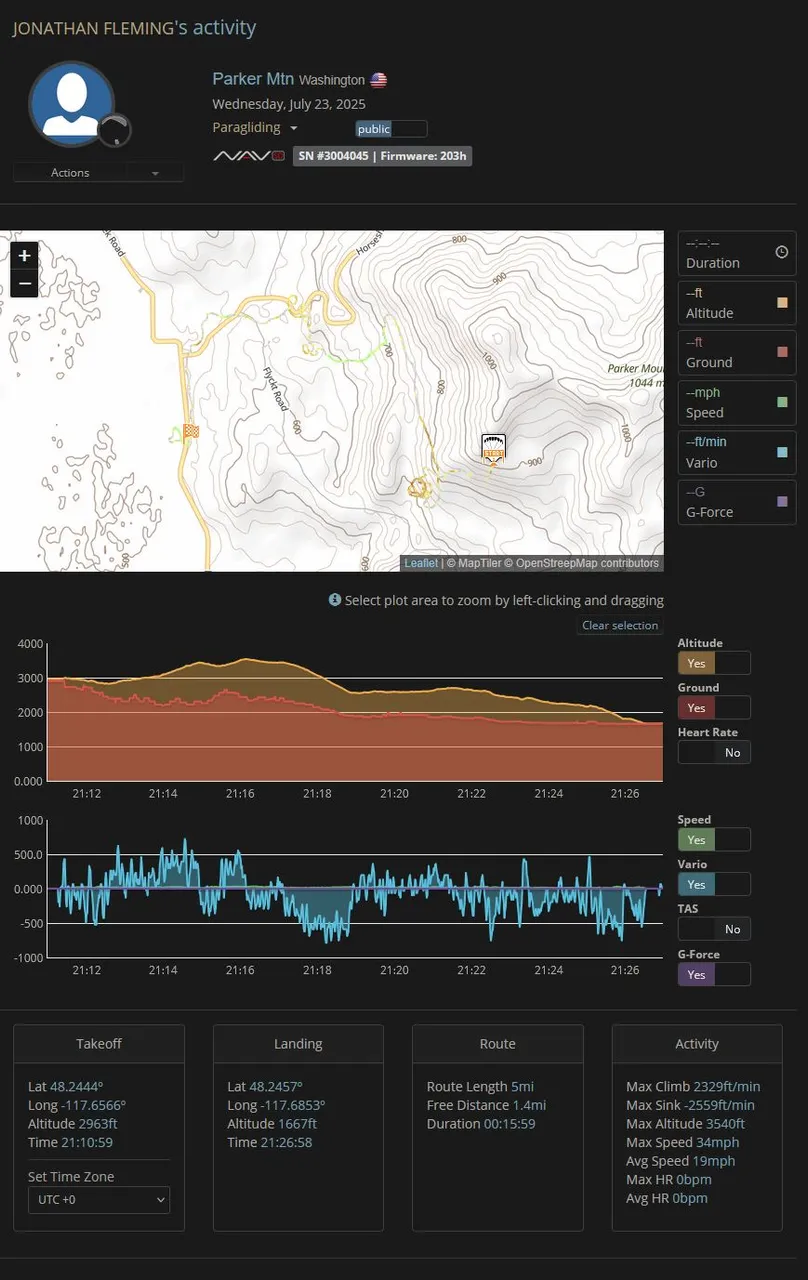
Task: Open the Paragliding activity type dropdown
Action: tap(255, 128)
